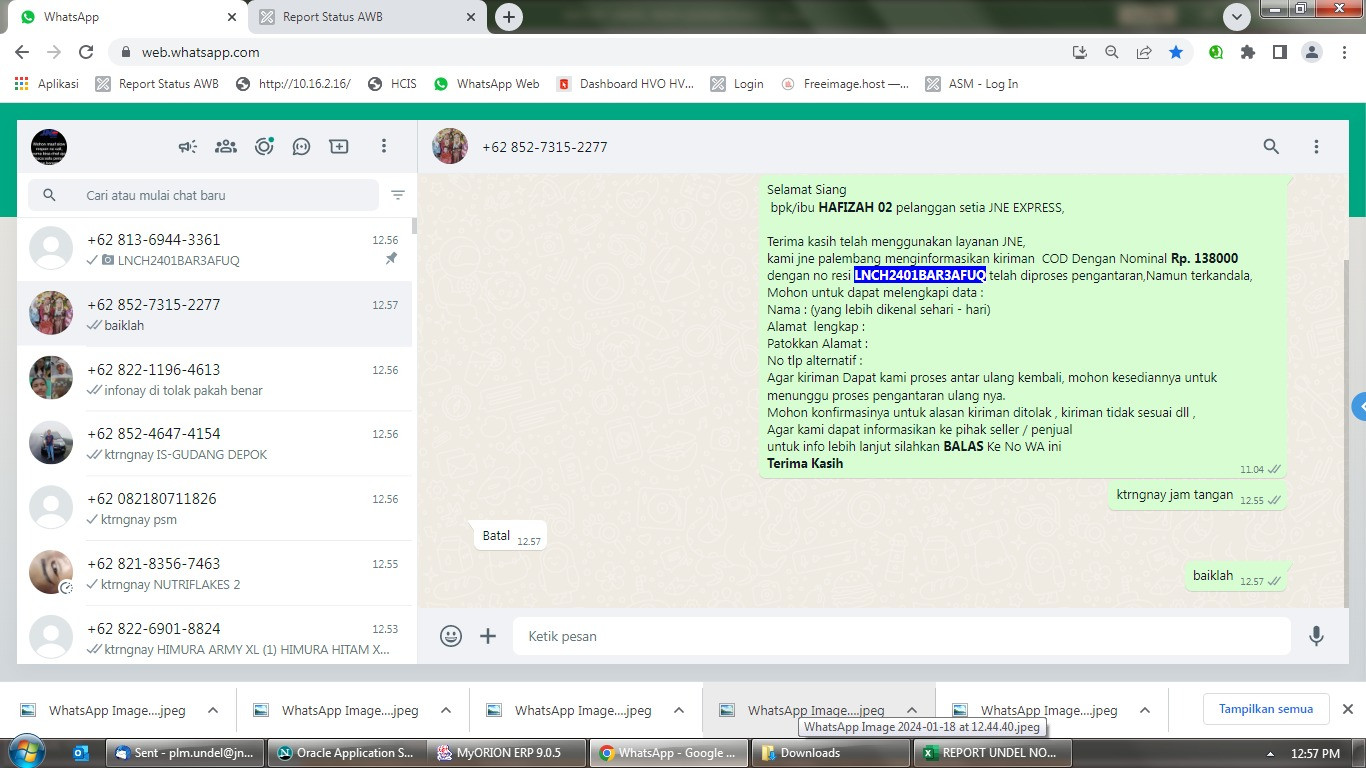Open a new browser tab

coord(509,17)
